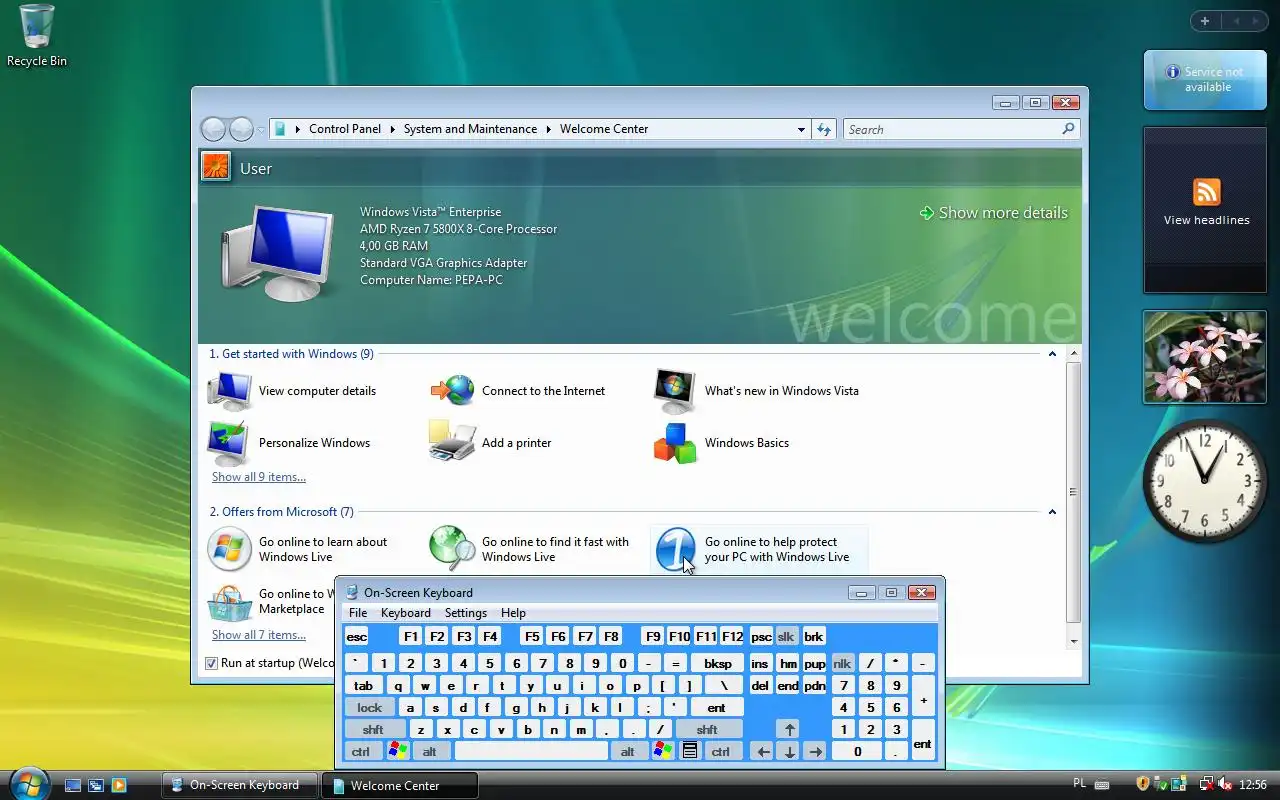Click scrollbar down arrow in Welcome Center
This screenshot has height=800, width=1280.
1074,641
